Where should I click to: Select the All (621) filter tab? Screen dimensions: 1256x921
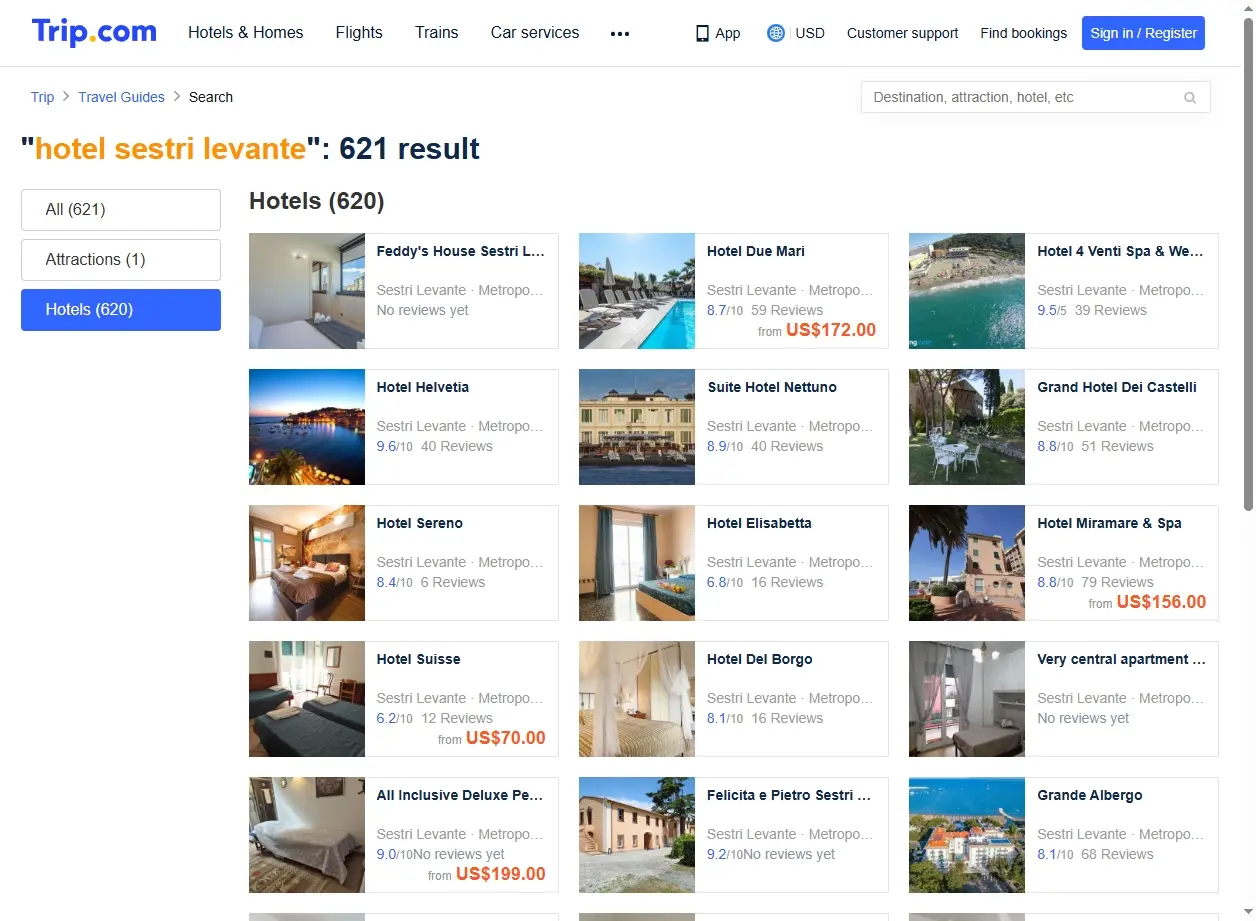[x=121, y=210]
